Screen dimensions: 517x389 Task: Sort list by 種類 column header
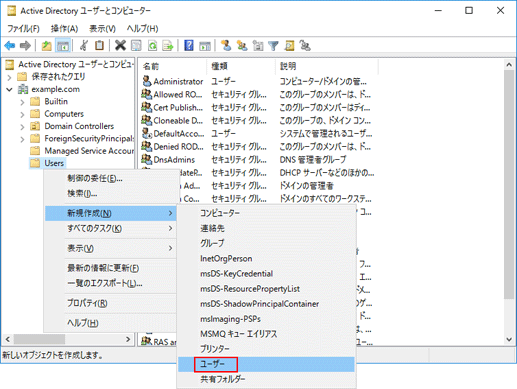tap(241, 66)
